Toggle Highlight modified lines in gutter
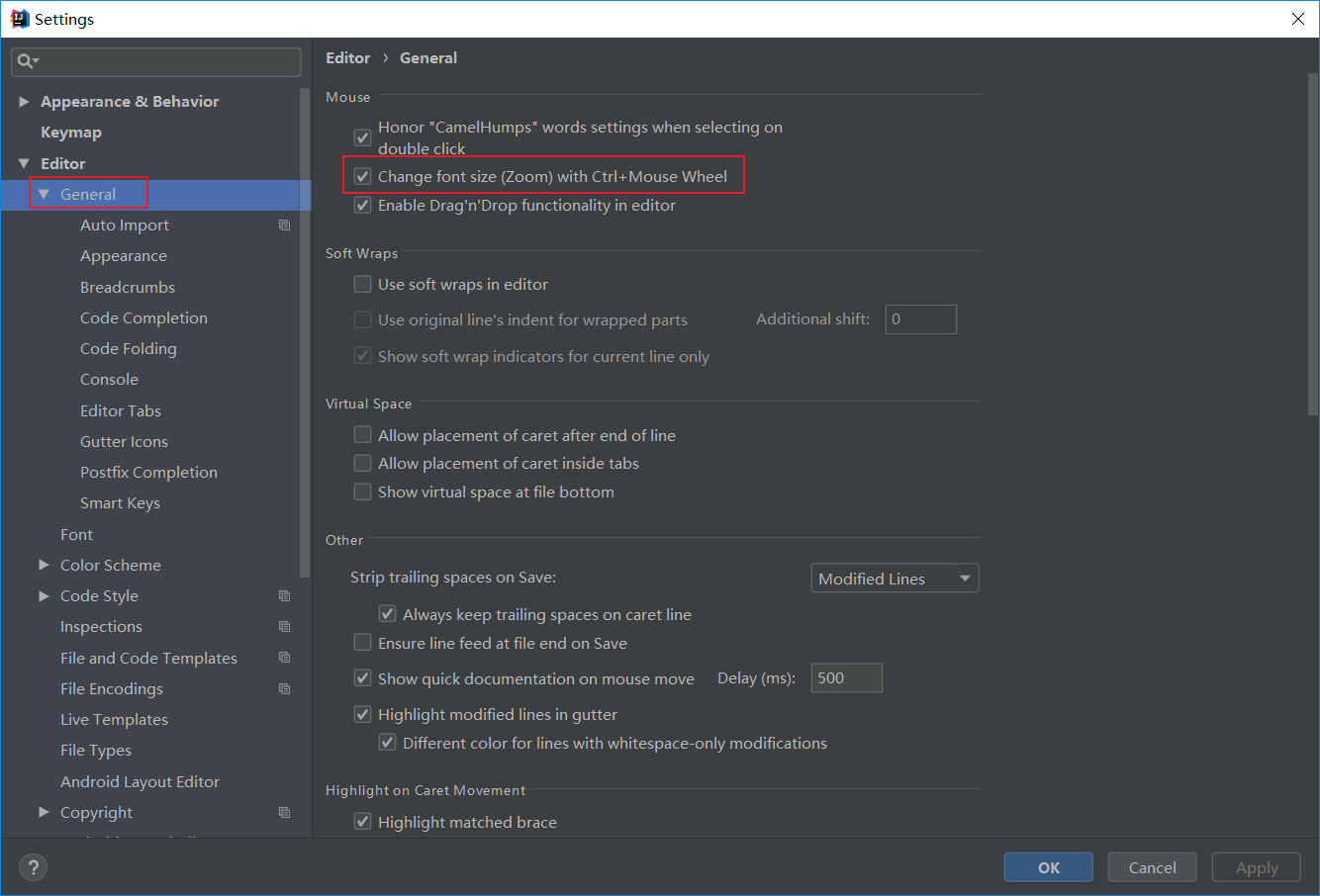Screen dimensions: 1320x896 [363, 714]
